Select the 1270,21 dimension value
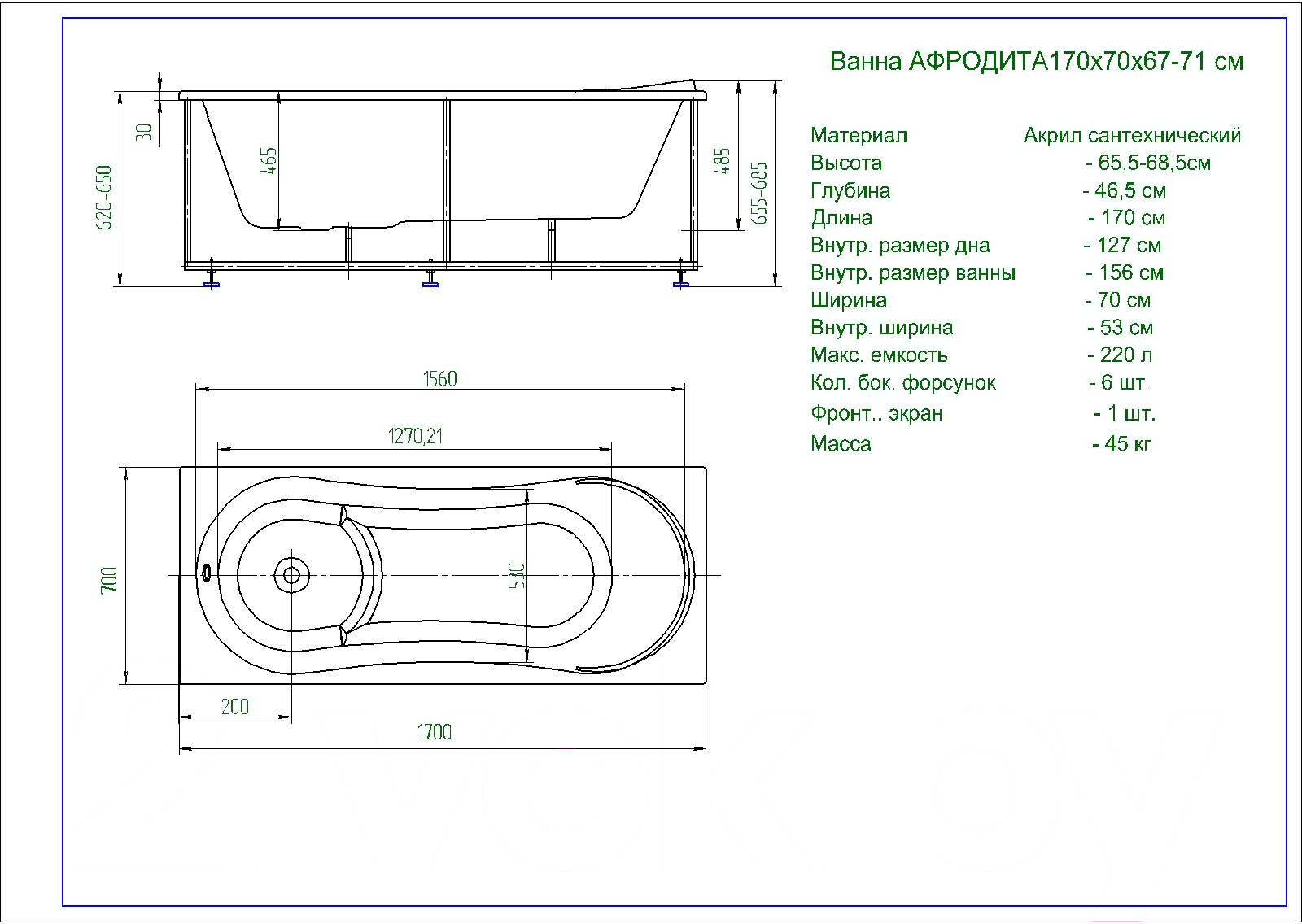 tap(415, 437)
